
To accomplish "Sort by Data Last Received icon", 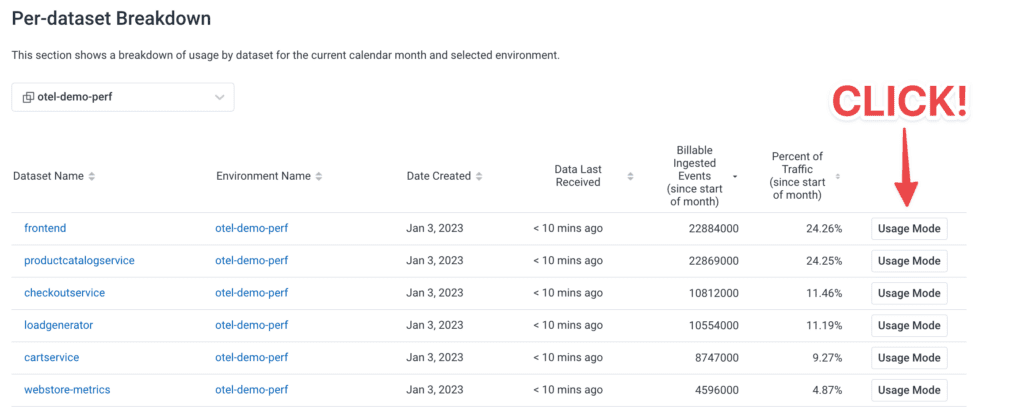I will click(x=630, y=176).
